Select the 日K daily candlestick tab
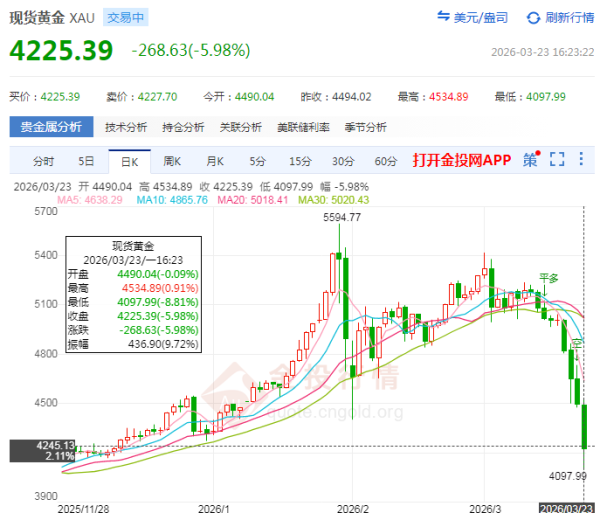This screenshot has width=600, height=513. (x=129, y=161)
